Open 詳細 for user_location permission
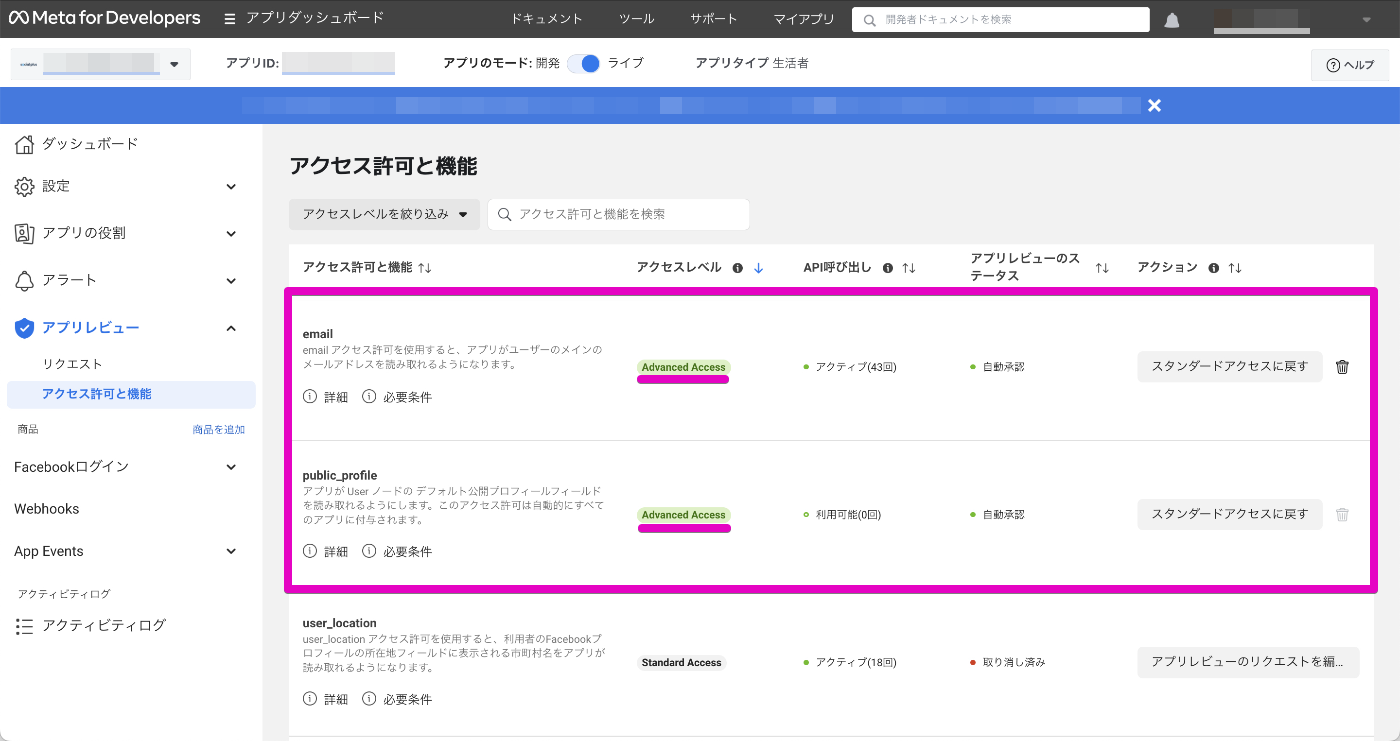This screenshot has width=1400, height=741. point(326,699)
